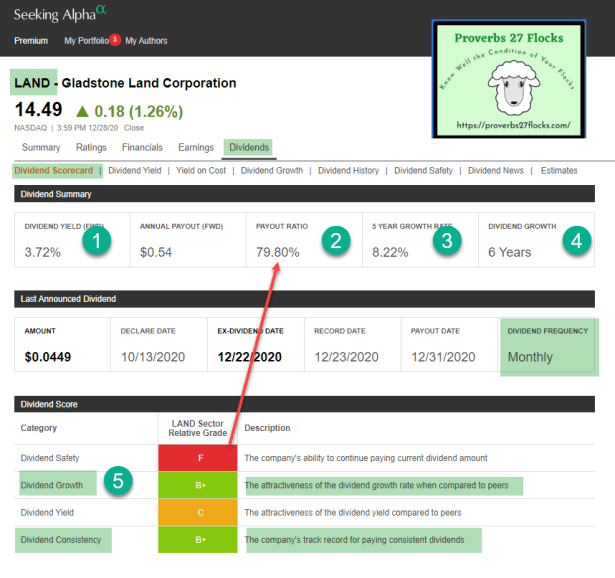Open the Earnings tab

(x=196, y=148)
